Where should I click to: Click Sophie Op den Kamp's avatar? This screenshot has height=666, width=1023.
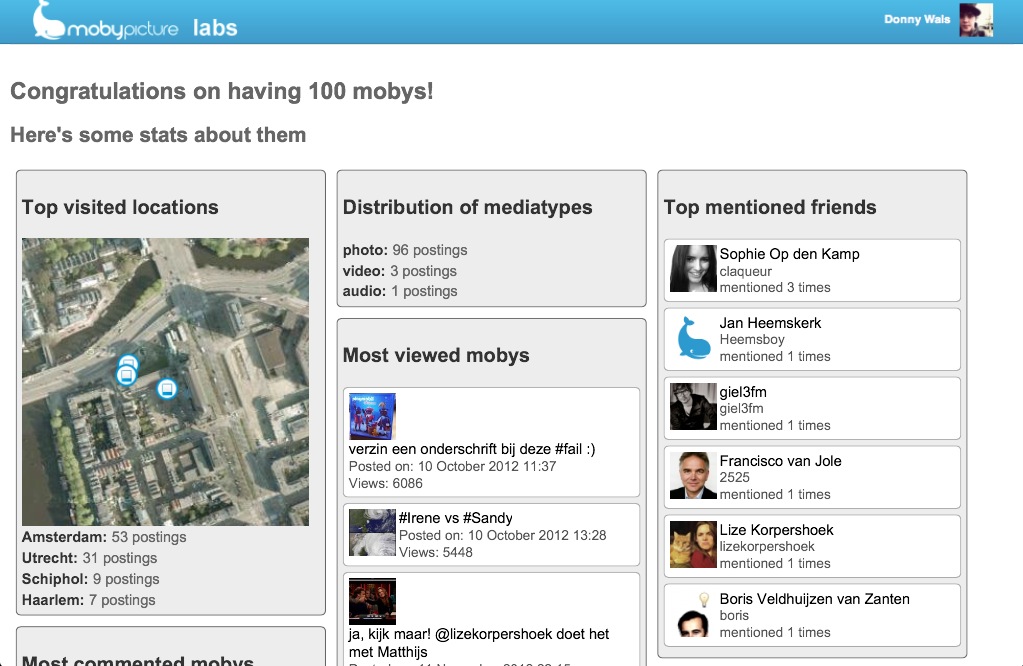click(x=693, y=268)
